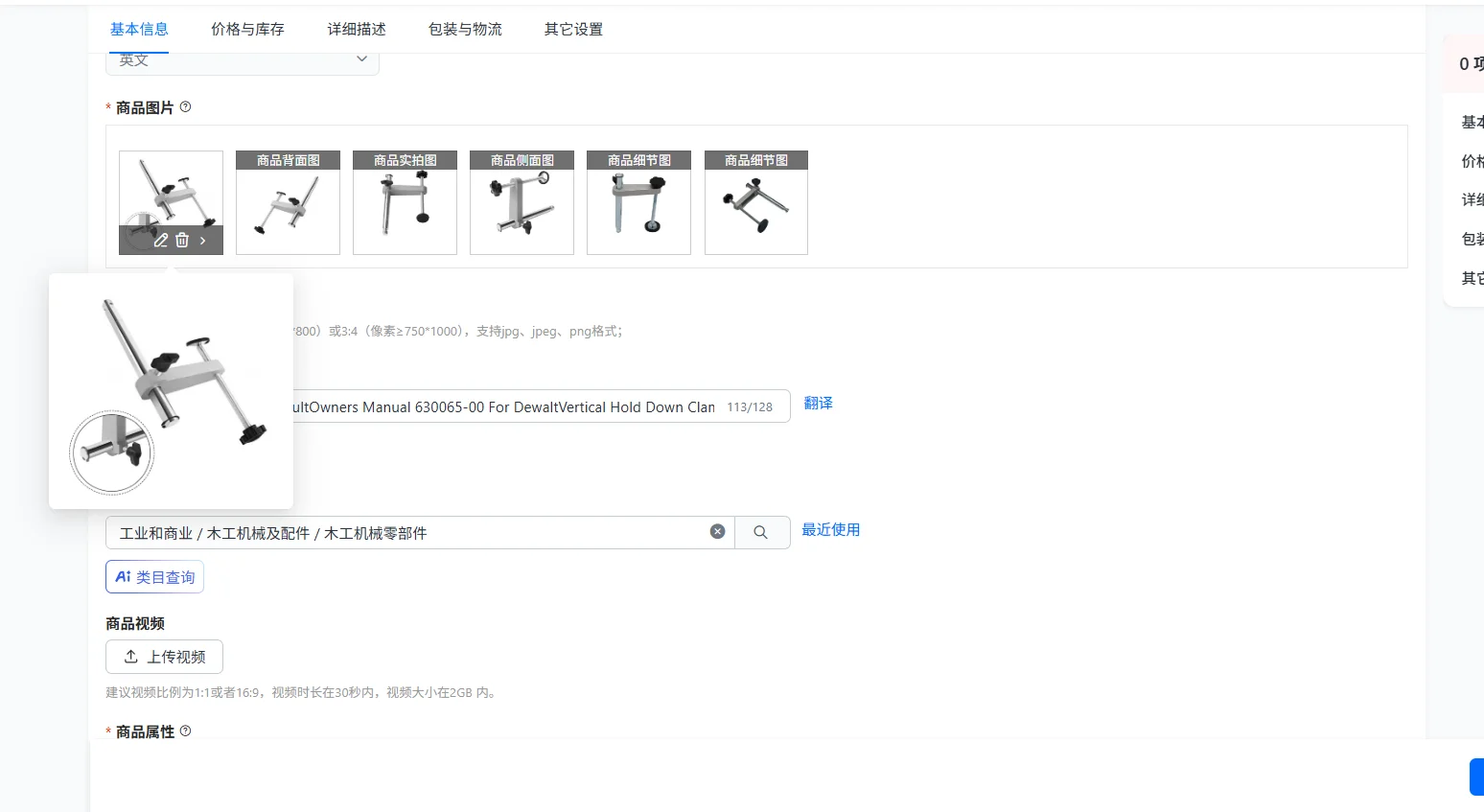Select the 包装与物流 tab
Image resolution: width=1484 pixels, height=812 pixels.
[465, 30]
